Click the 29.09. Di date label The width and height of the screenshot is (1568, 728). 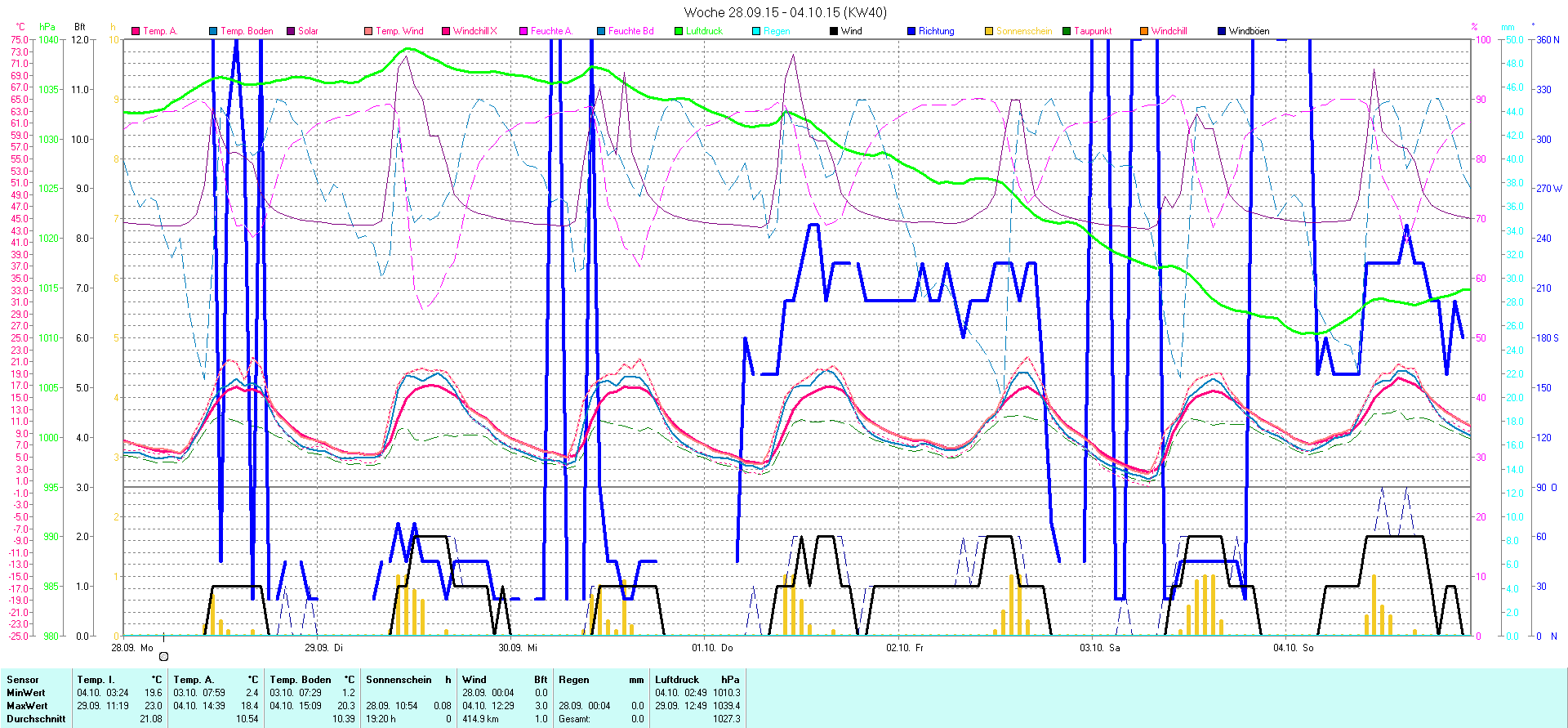(x=323, y=648)
